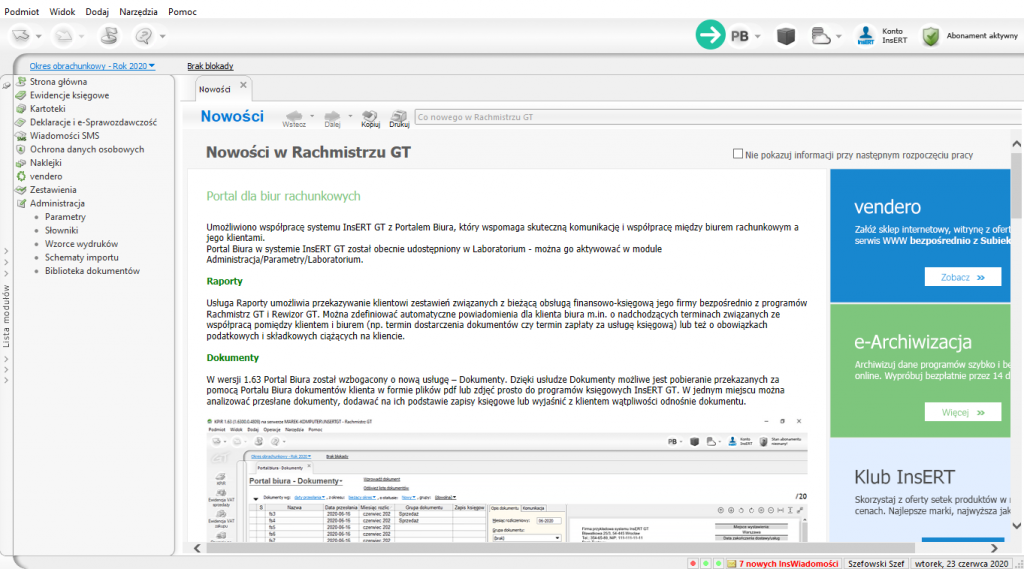Open Biblioteka dokumentów under Administracja
This screenshot has width=1024, height=569.
[92, 270]
